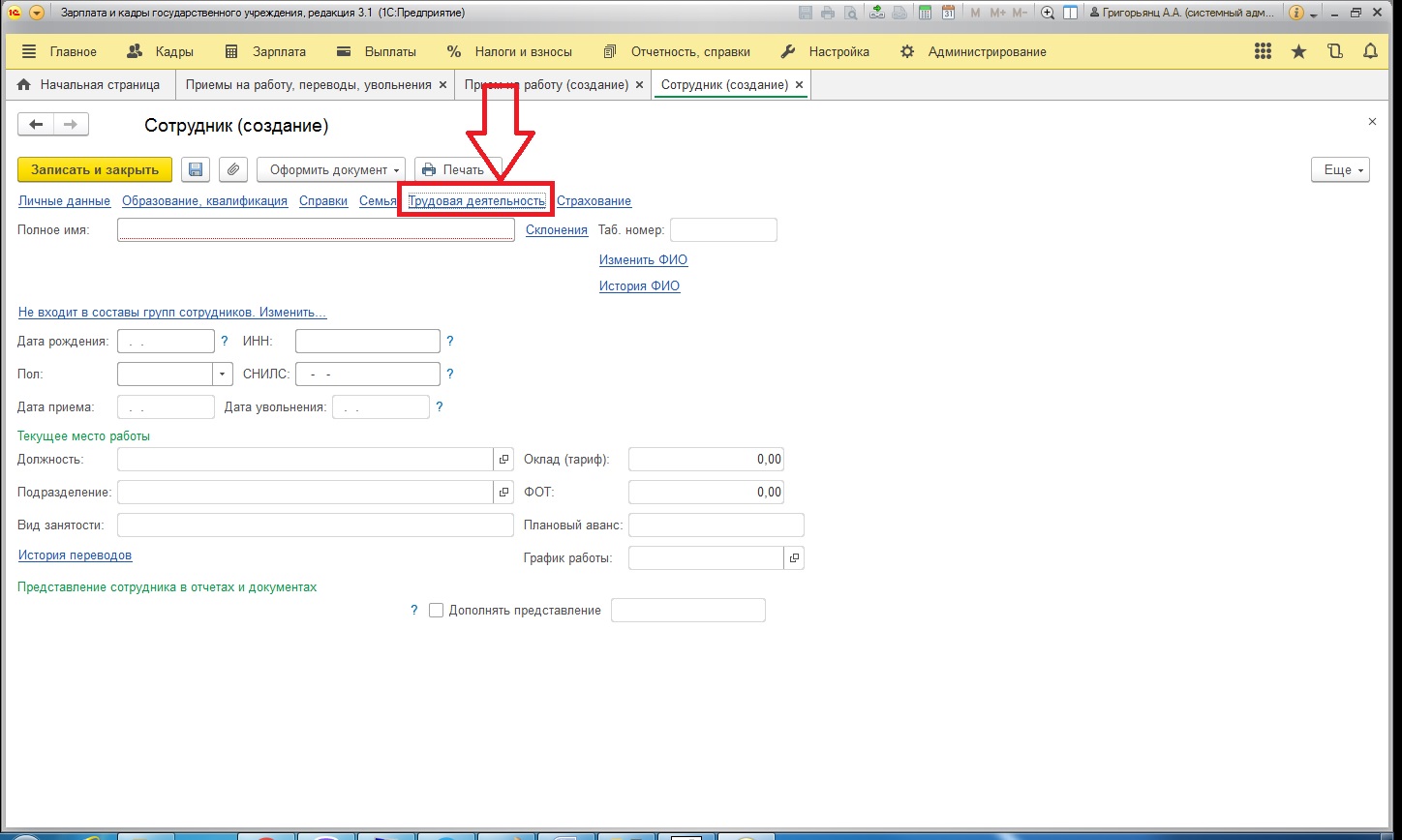Image resolution: width=1402 pixels, height=840 pixels.
Task: Expand the "Пол" dropdown list
Action: point(224,374)
